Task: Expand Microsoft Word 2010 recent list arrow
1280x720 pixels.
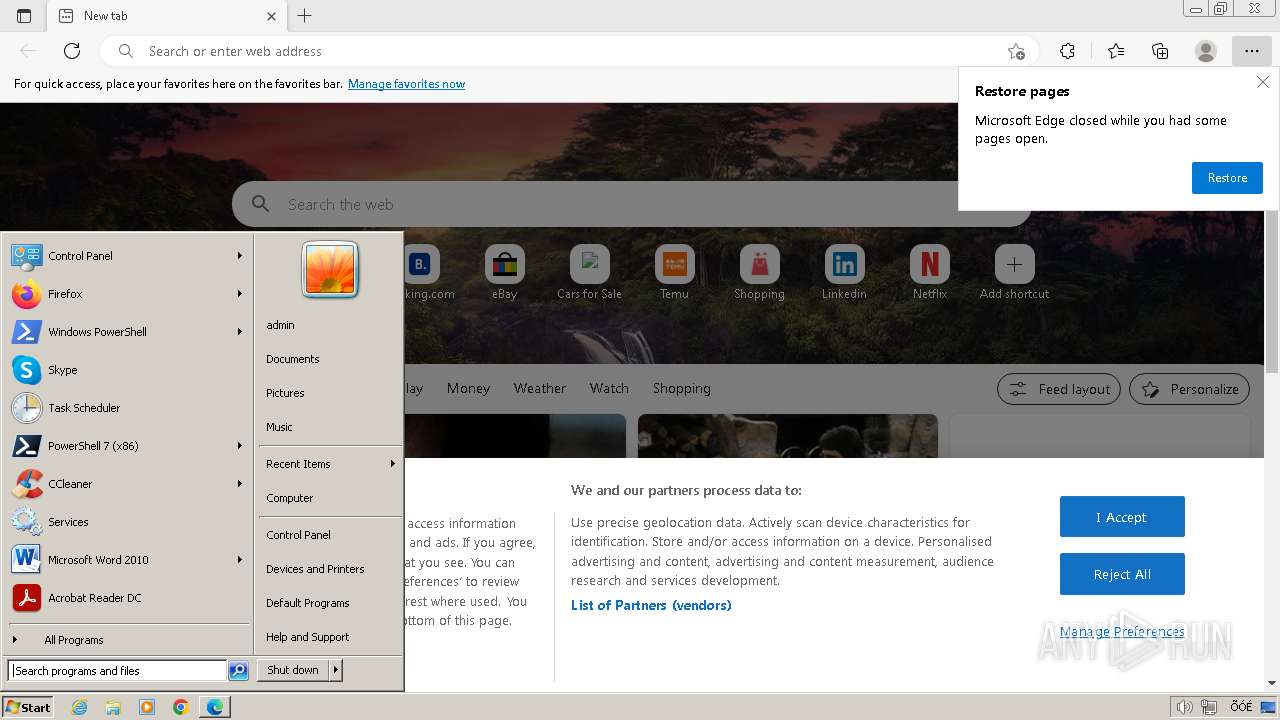Action: coord(240,560)
